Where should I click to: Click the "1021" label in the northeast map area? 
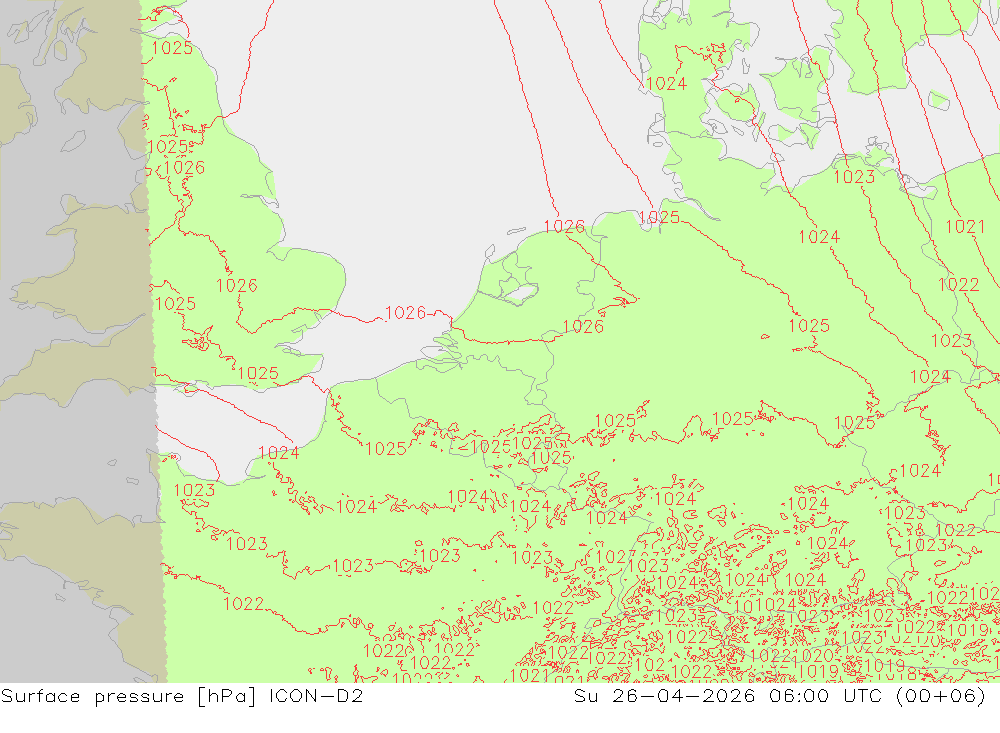(x=965, y=226)
